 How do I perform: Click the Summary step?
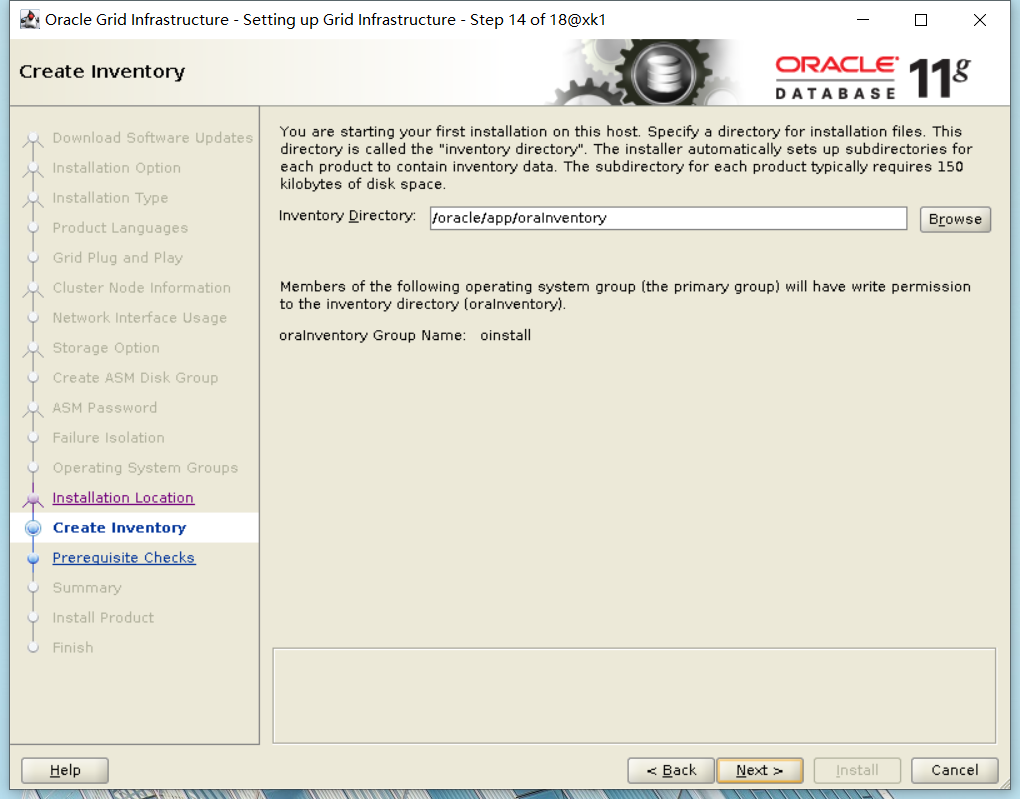pos(87,588)
